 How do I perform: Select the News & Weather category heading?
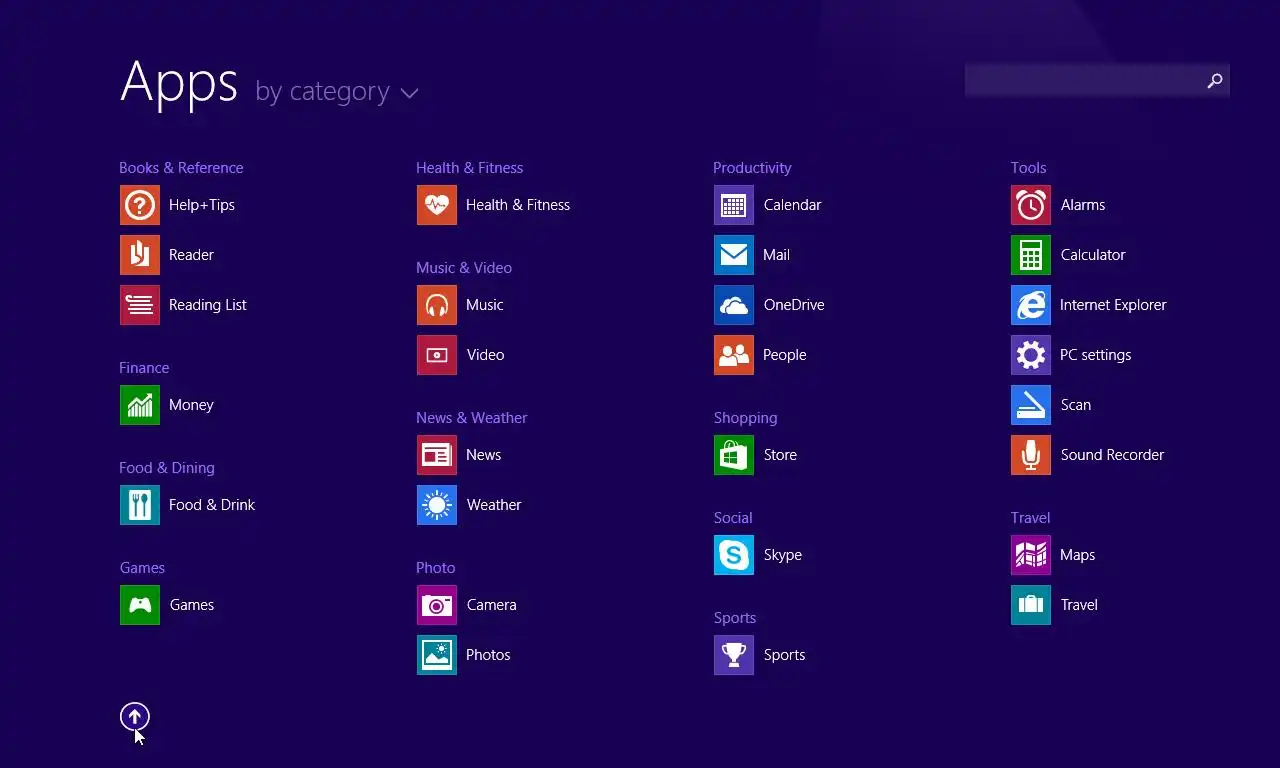pyautogui.click(x=472, y=418)
